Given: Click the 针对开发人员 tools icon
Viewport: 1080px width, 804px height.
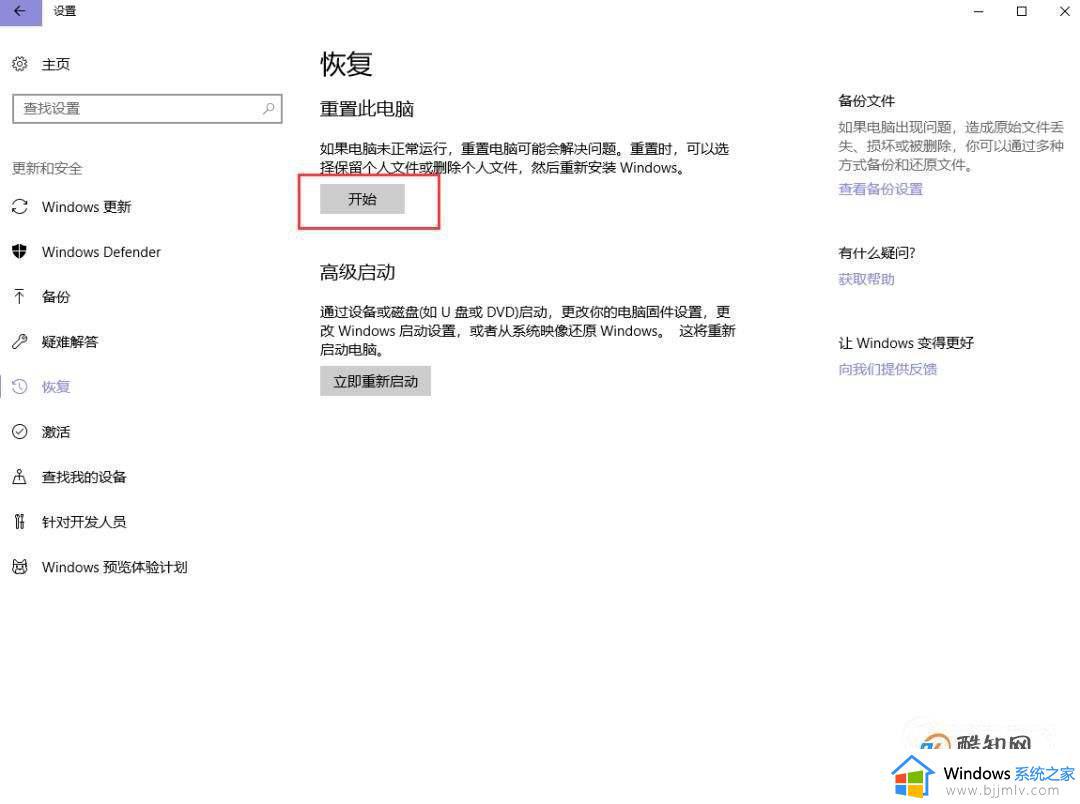Looking at the screenshot, I should pos(19,522).
